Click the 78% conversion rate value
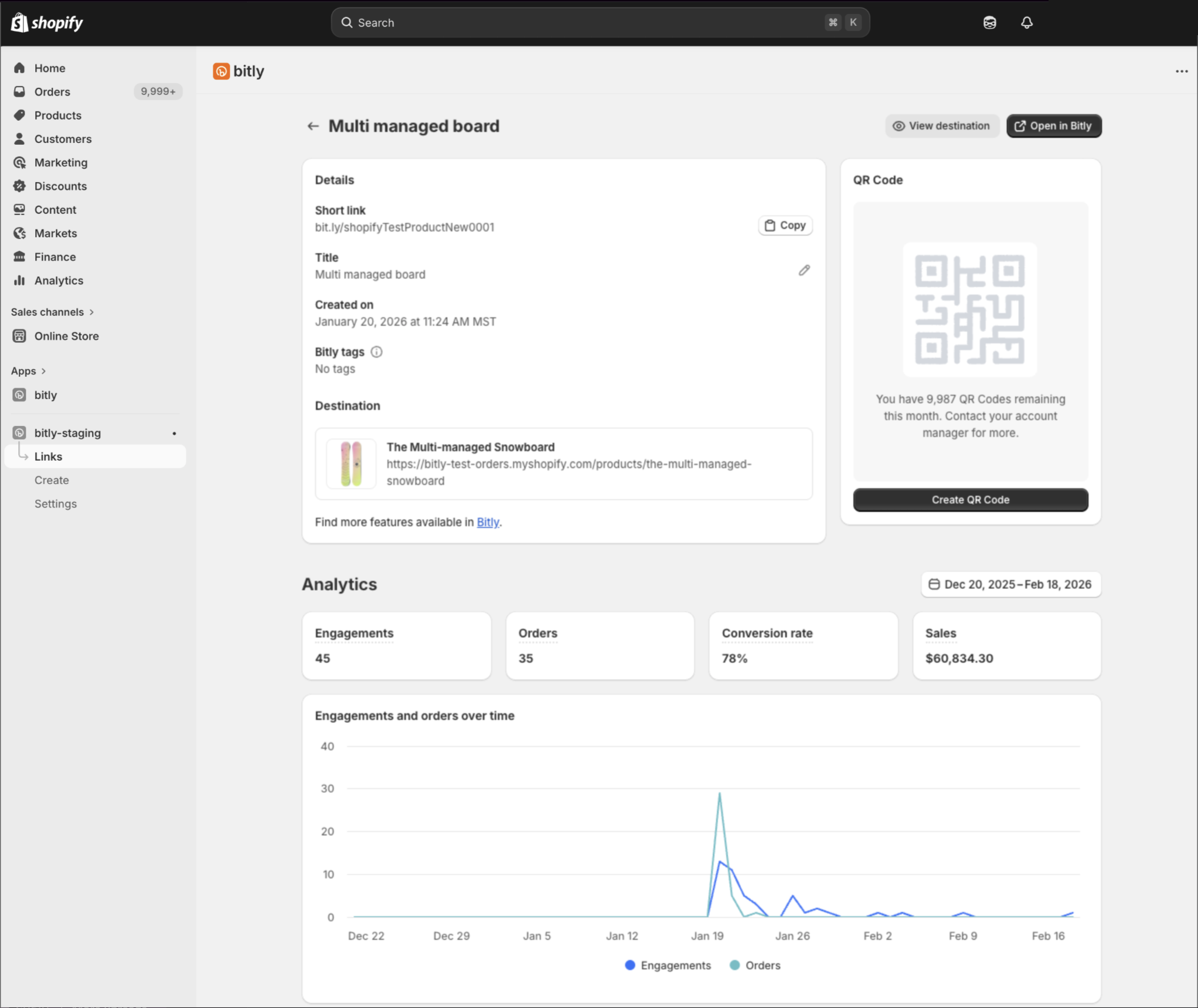Image resolution: width=1198 pixels, height=1008 pixels. [734, 658]
